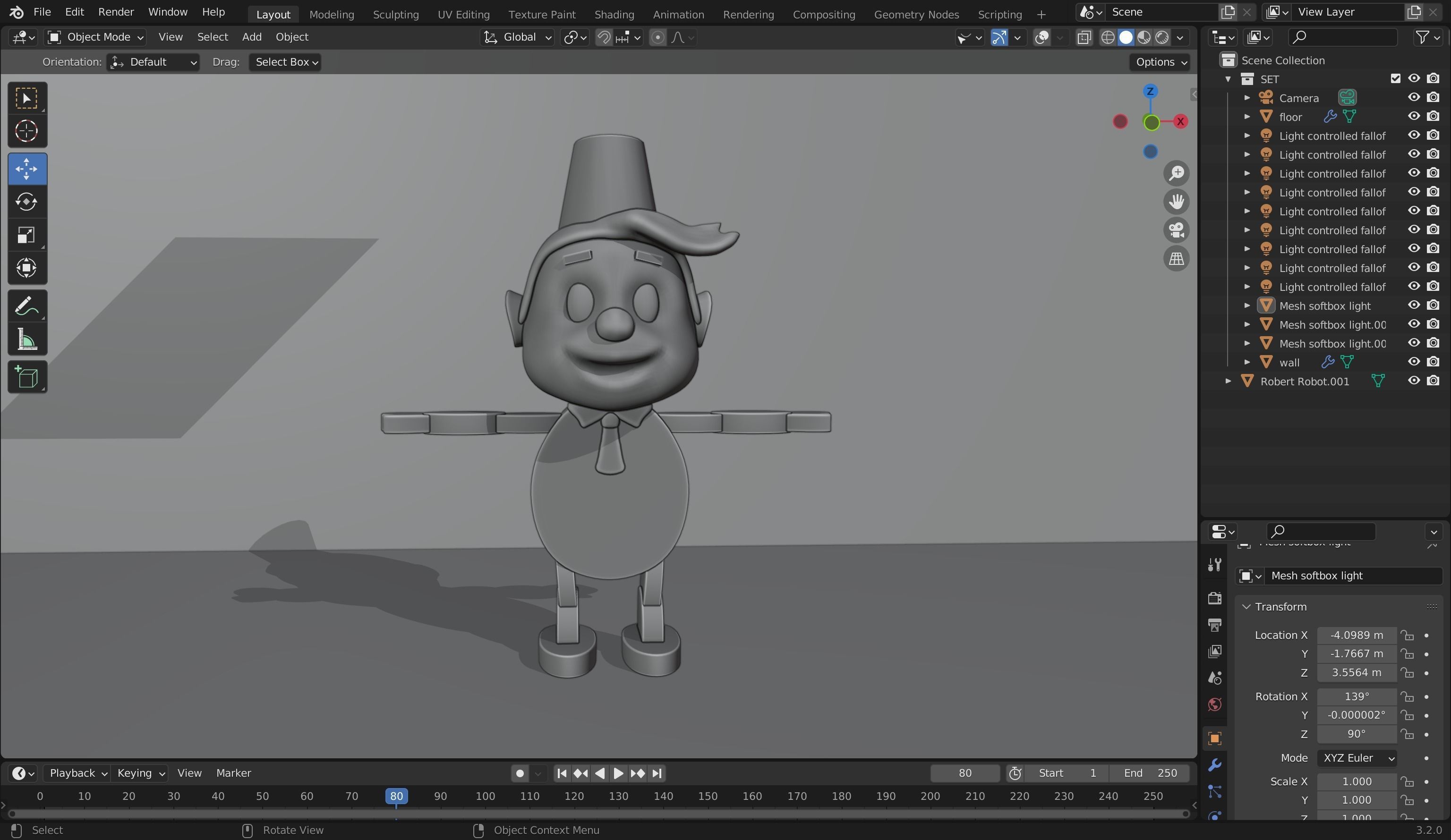This screenshot has height=840, width=1451.
Task: Switch to material preview shading
Action: click(1144, 37)
